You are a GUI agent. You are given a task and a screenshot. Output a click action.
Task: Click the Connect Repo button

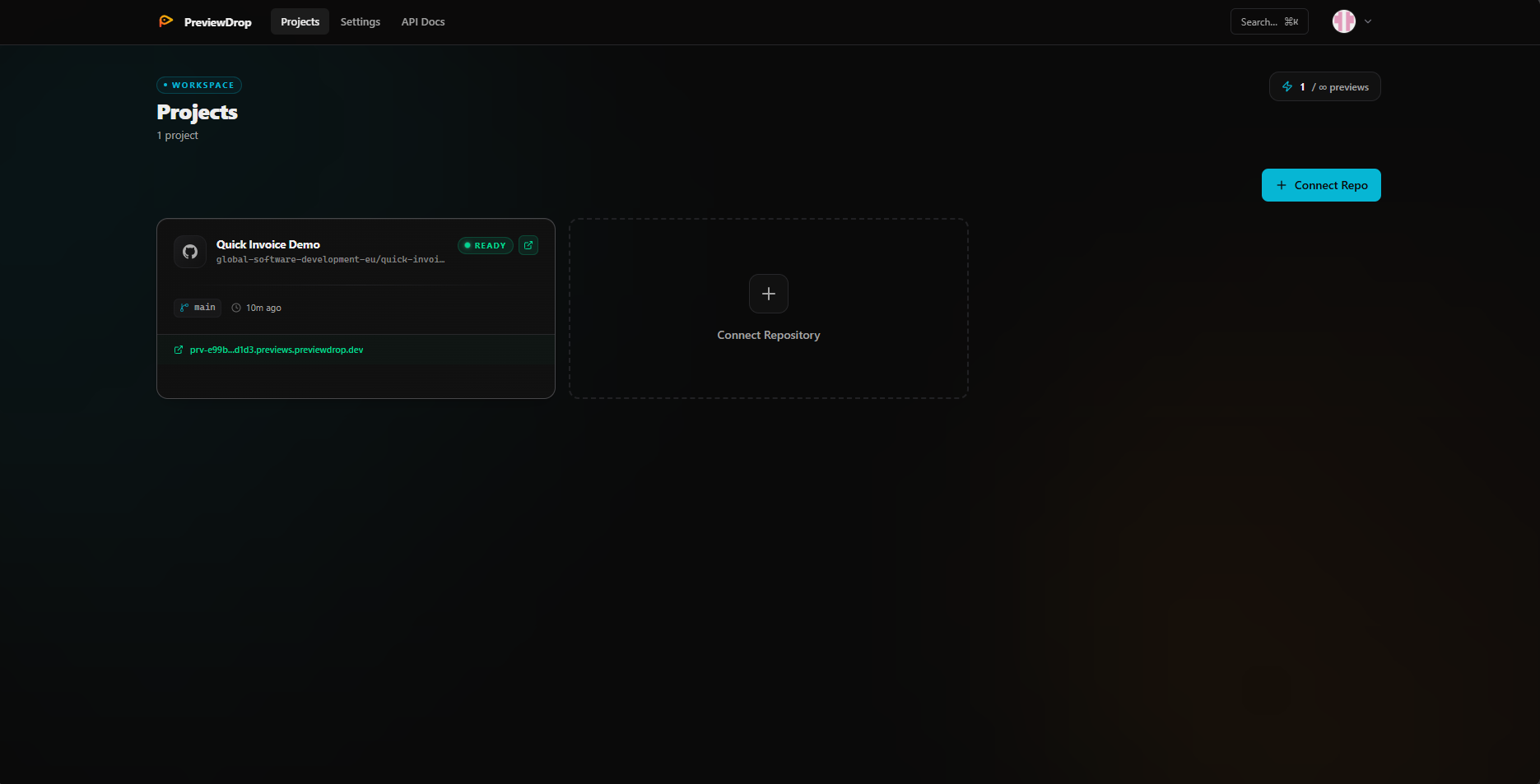pos(1321,185)
